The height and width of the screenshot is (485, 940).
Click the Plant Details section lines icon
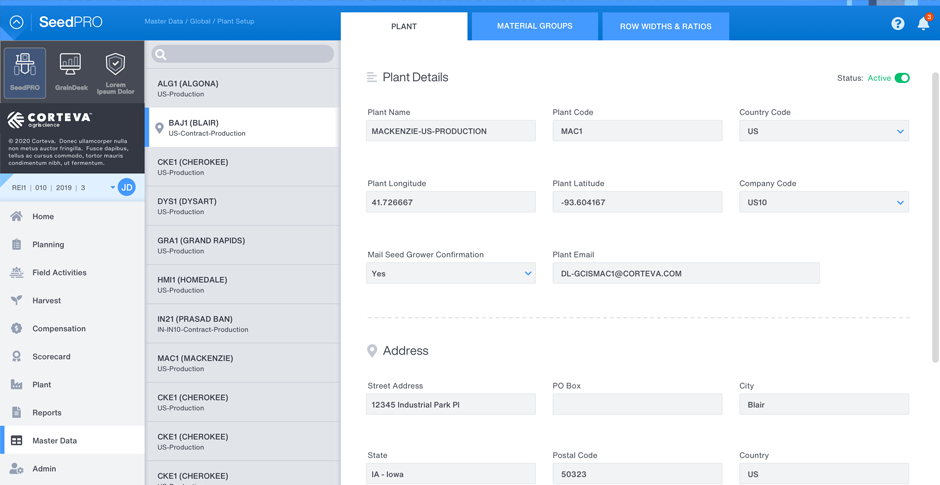372,77
